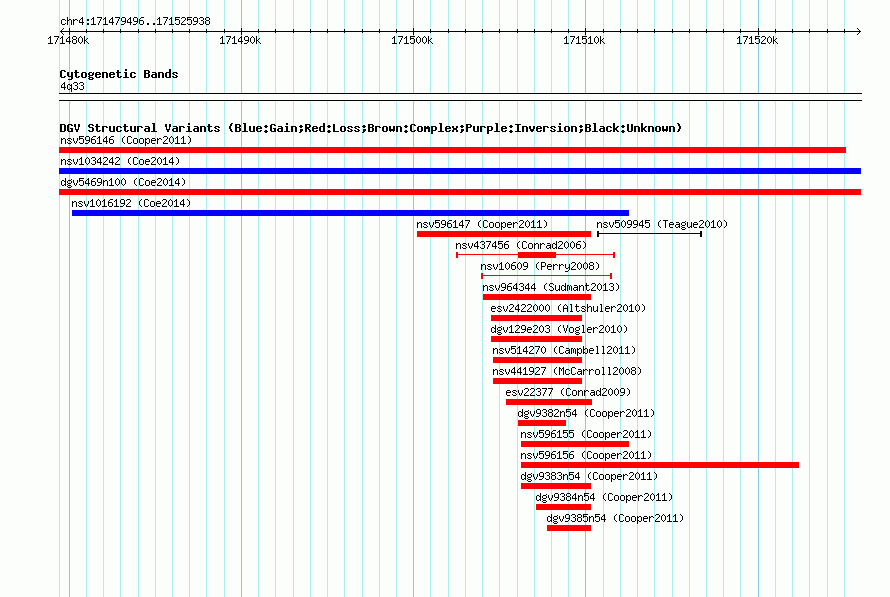This screenshot has width=890, height=597.
Task: Open the nsv437456 (Conrad2006) label
Action: [521, 245]
